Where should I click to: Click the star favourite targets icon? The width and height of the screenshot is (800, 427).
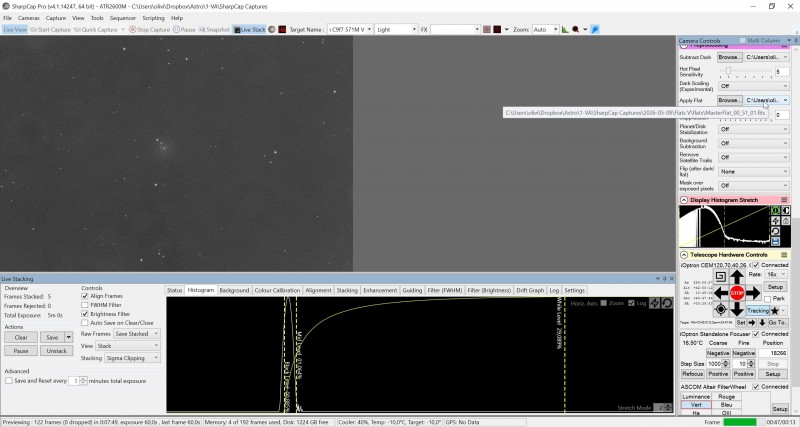[x=775, y=311]
